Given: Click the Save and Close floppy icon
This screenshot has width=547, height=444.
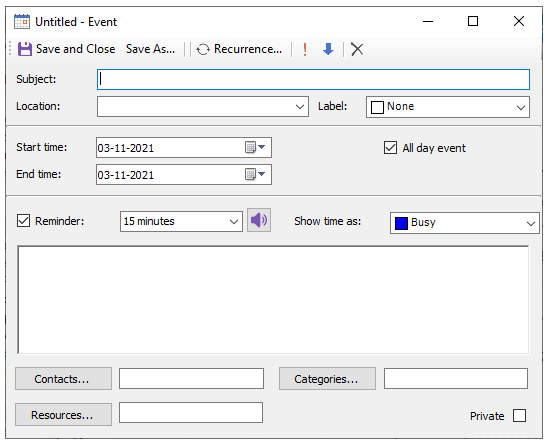Looking at the screenshot, I should [24, 49].
